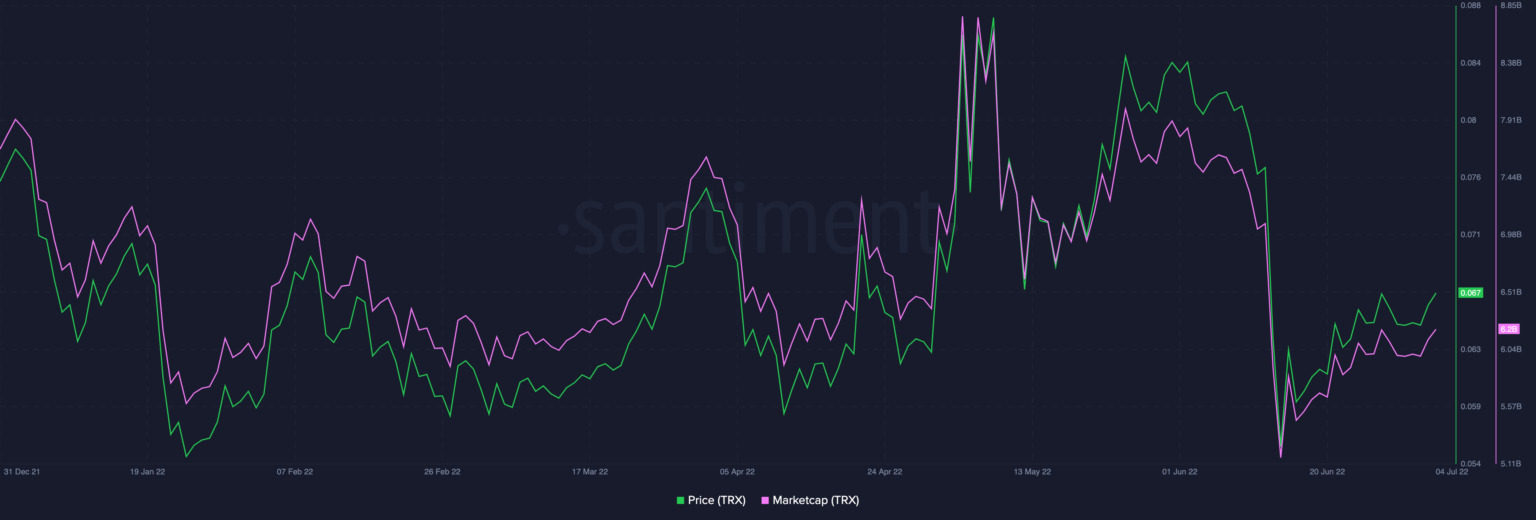Image resolution: width=1536 pixels, height=520 pixels.
Task: Click the 0.08 price axis value
Action: pos(1468,120)
